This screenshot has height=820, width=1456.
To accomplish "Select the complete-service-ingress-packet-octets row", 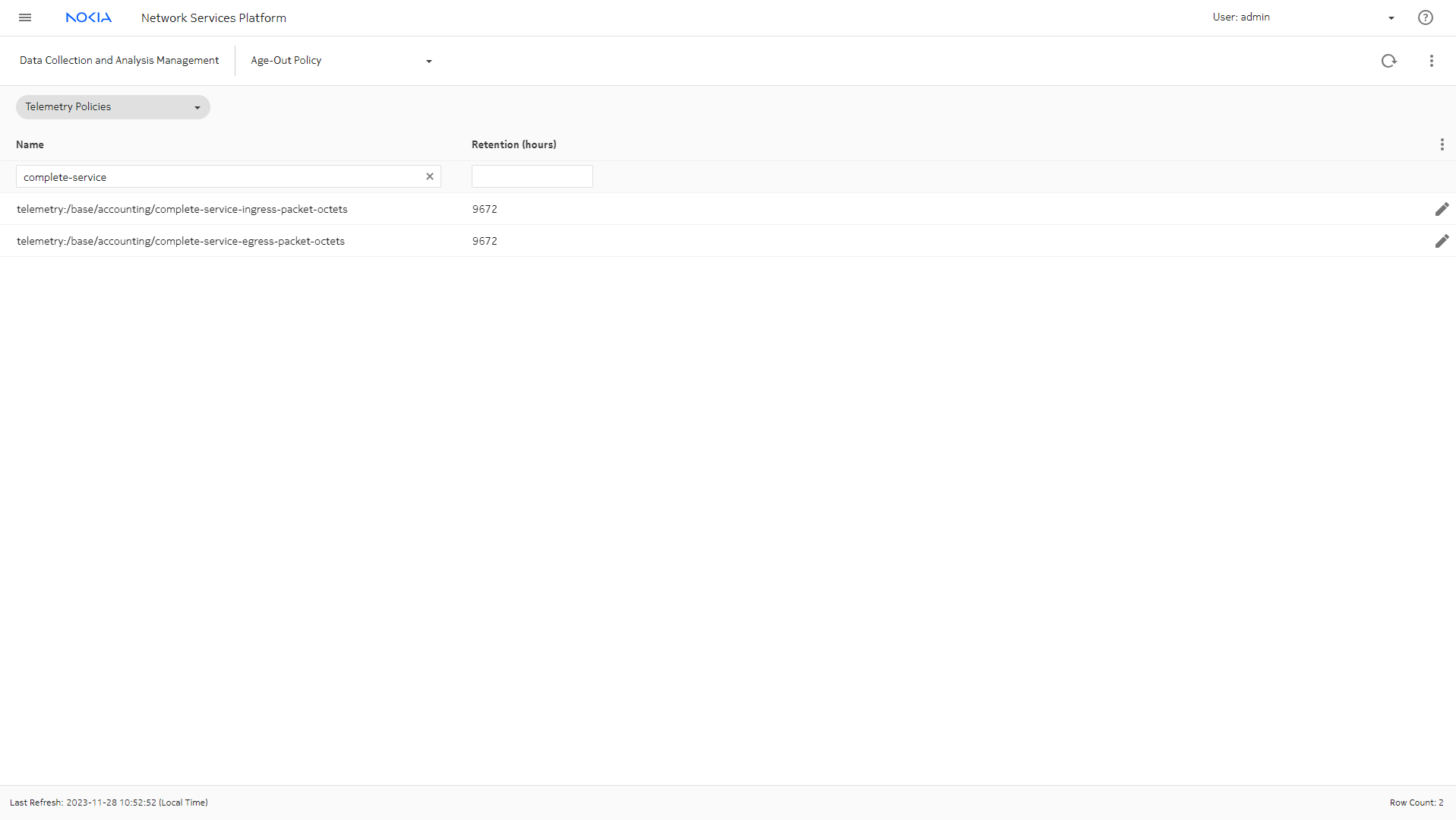I will coord(182,209).
